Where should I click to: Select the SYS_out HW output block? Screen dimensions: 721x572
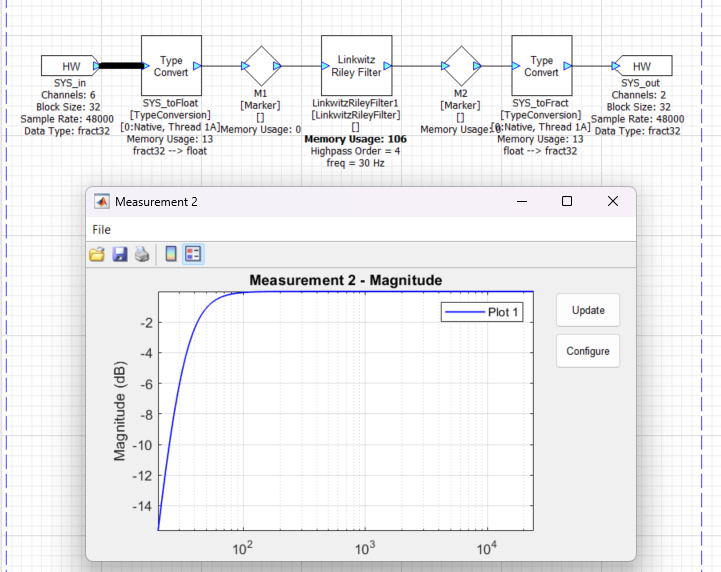point(642,66)
